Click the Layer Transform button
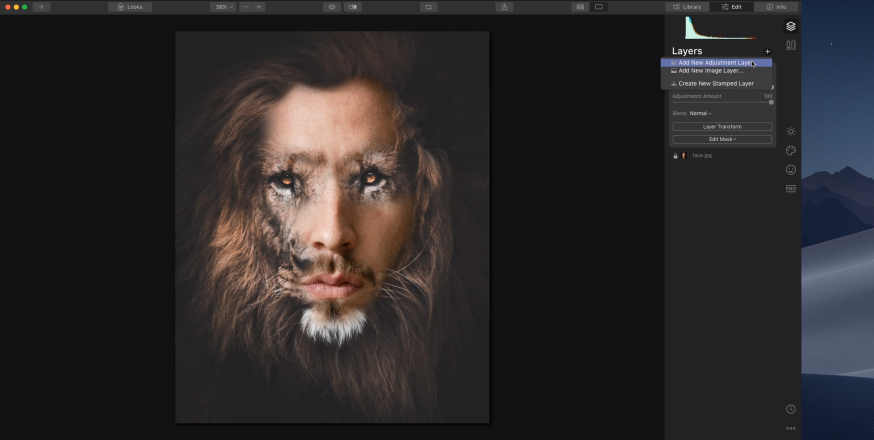Image resolution: width=874 pixels, height=440 pixels. click(x=721, y=127)
